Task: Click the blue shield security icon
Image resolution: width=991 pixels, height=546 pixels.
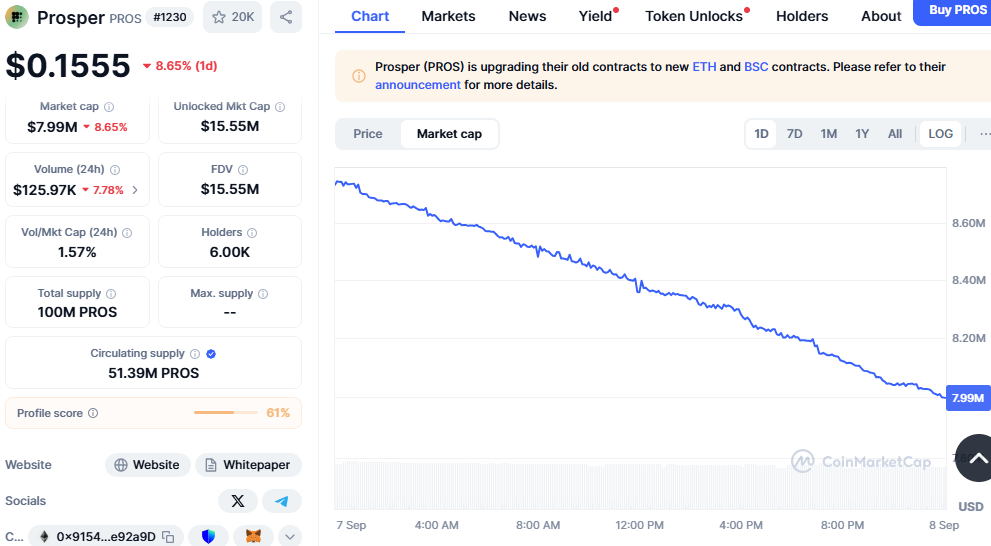Action: [x=208, y=537]
